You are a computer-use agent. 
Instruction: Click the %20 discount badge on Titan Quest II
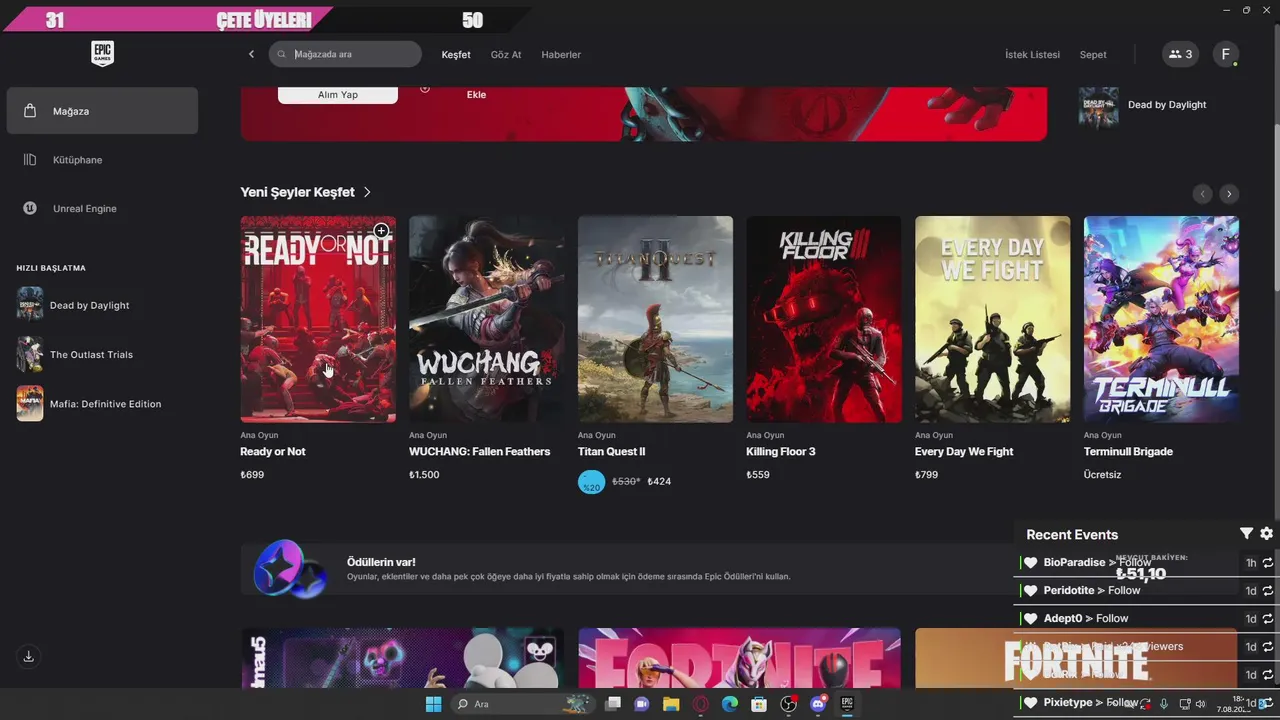point(592,483)
